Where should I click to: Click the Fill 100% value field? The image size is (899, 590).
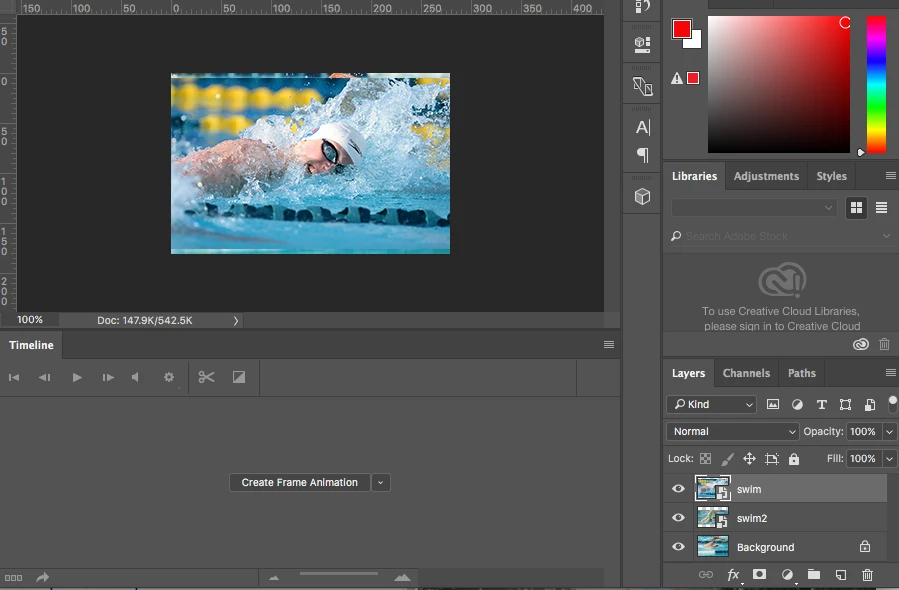coord(863,459)
